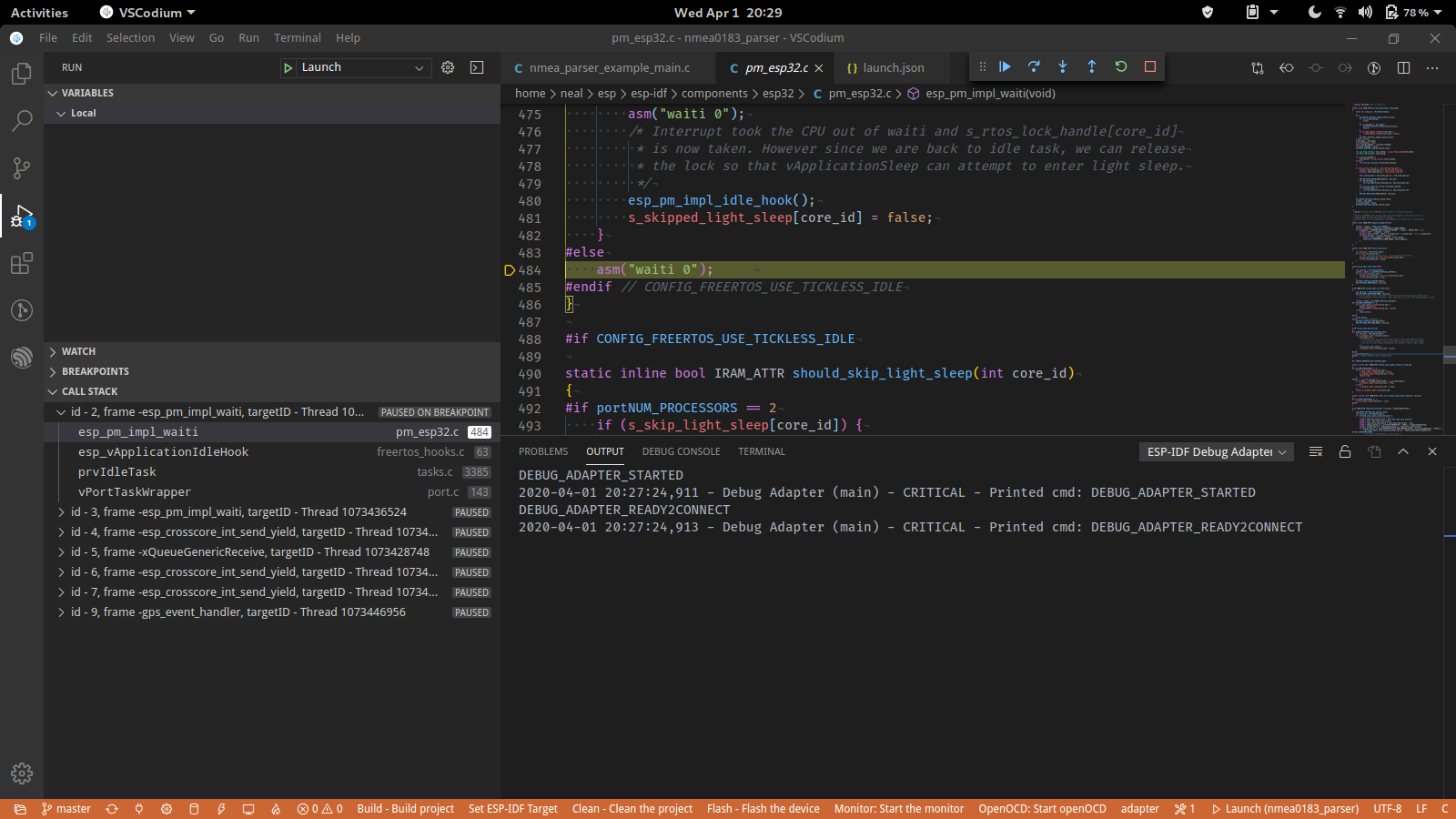Image resolution: width=1456 pixels, height=819 pixels.
Task: Stop the debugger
Action: click(x=1149, y=66)
